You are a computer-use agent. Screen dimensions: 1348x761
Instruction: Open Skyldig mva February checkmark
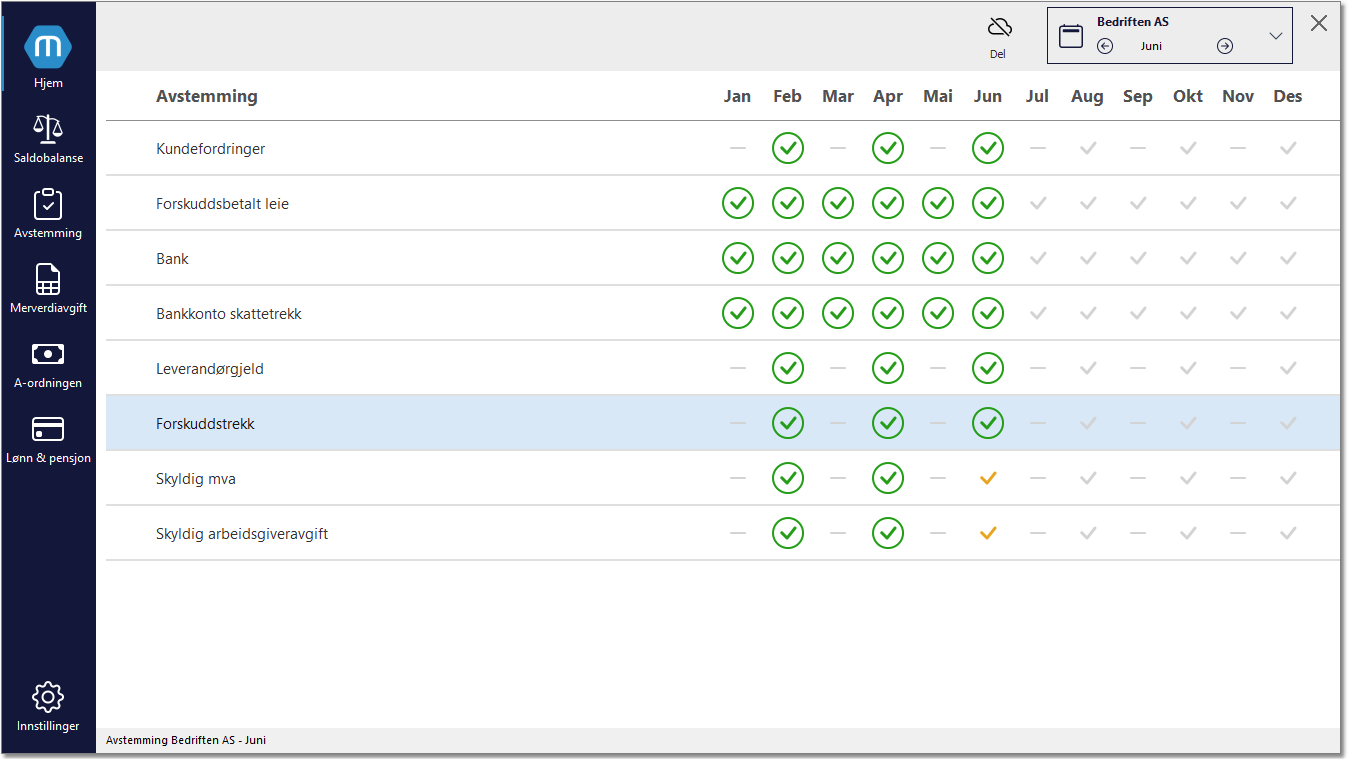788,478
